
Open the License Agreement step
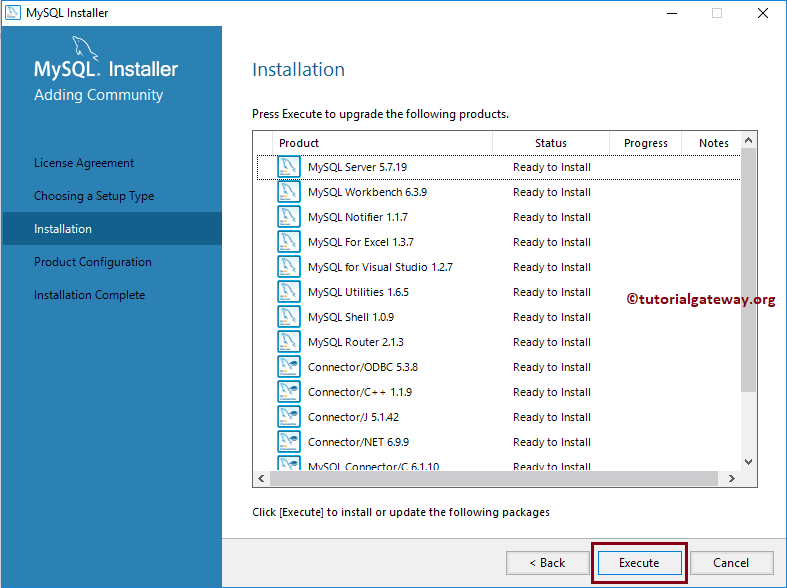click(x=84, y=163)
